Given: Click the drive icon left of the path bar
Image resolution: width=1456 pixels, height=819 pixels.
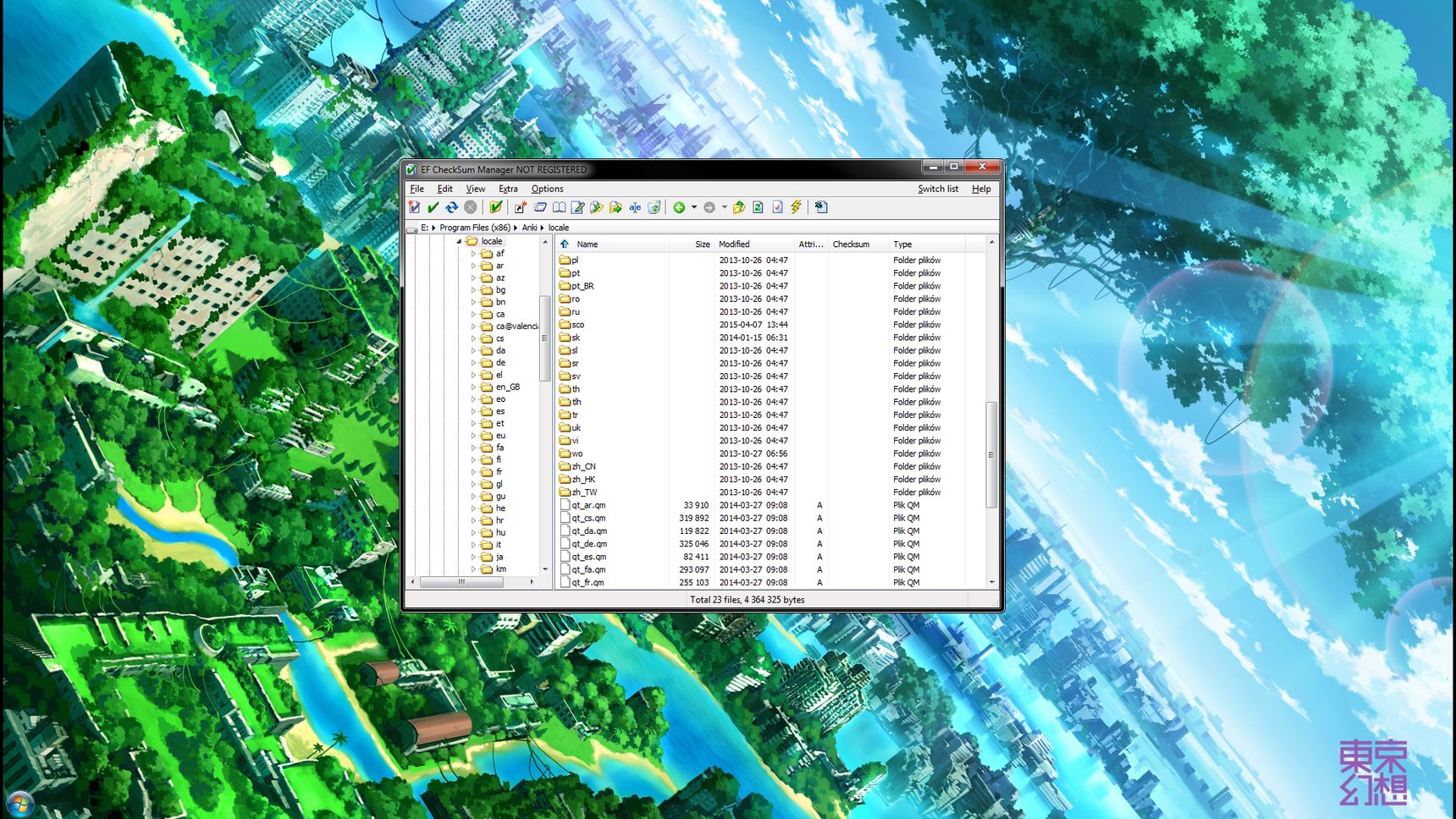Looking at the screenshot, I should 412,228.
